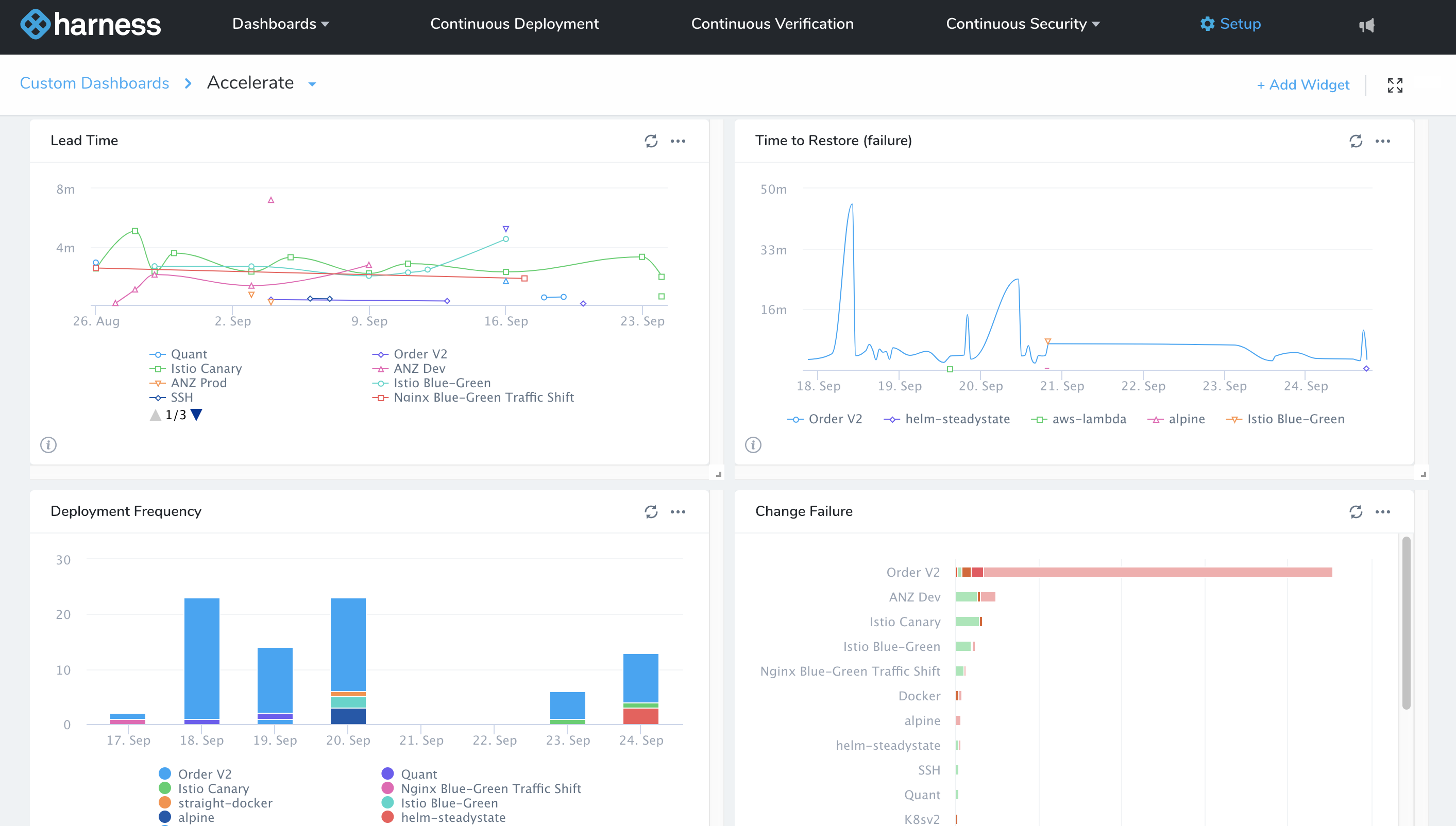Screen dimensions: 1456x826
Task: Open the Continuous Security dropdown
Action: (x=1023, y=24)
